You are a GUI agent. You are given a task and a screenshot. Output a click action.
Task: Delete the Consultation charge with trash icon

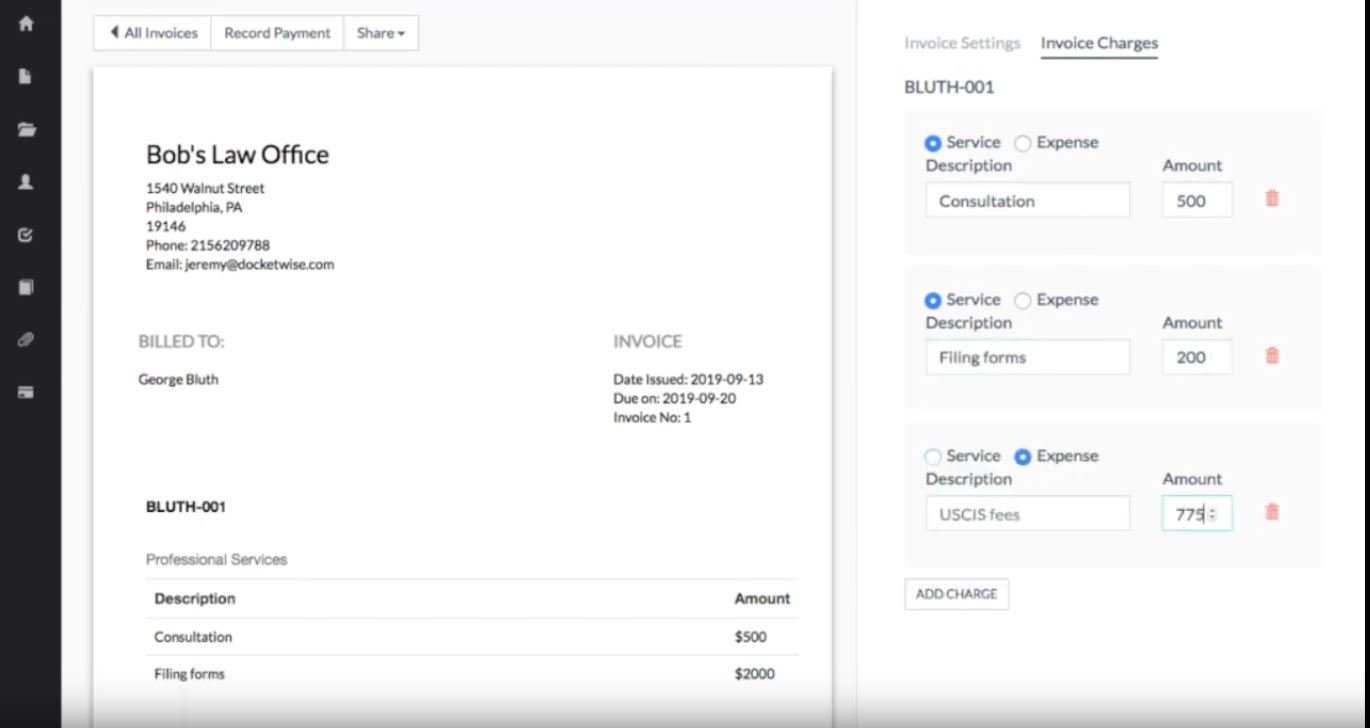coord(1271,198)
